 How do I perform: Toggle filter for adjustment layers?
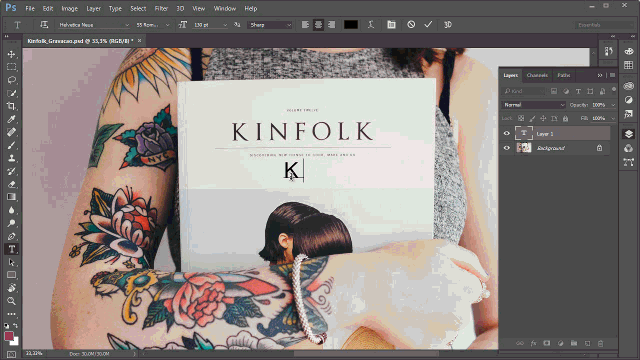[x=566, y=91]
